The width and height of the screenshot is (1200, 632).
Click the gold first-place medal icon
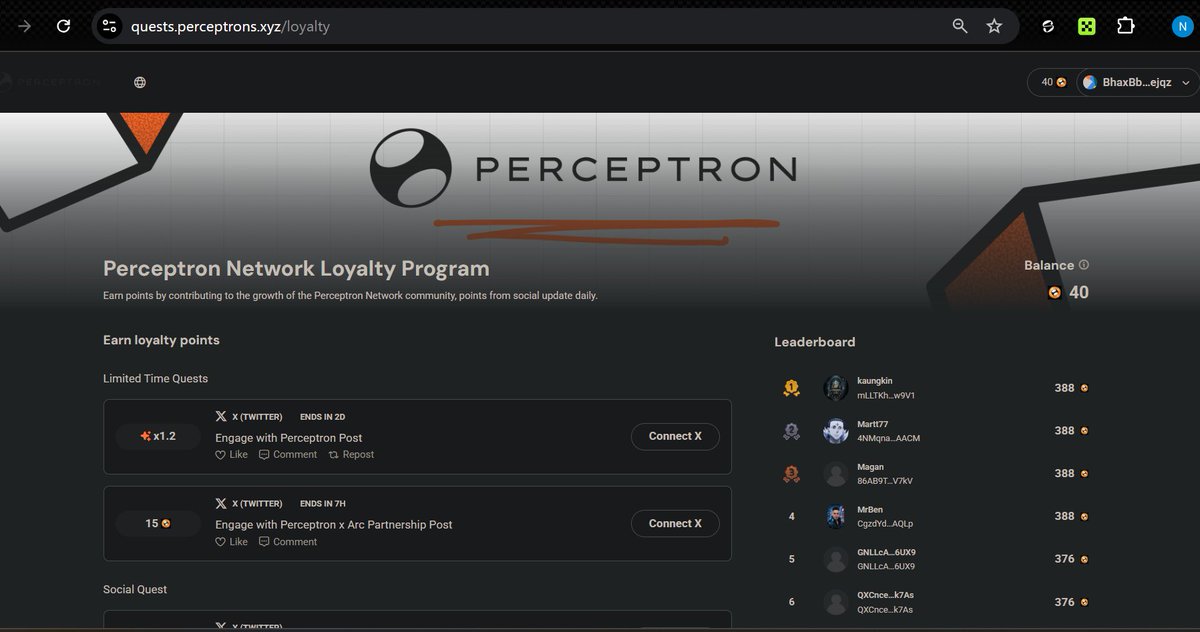coord(792,388)
